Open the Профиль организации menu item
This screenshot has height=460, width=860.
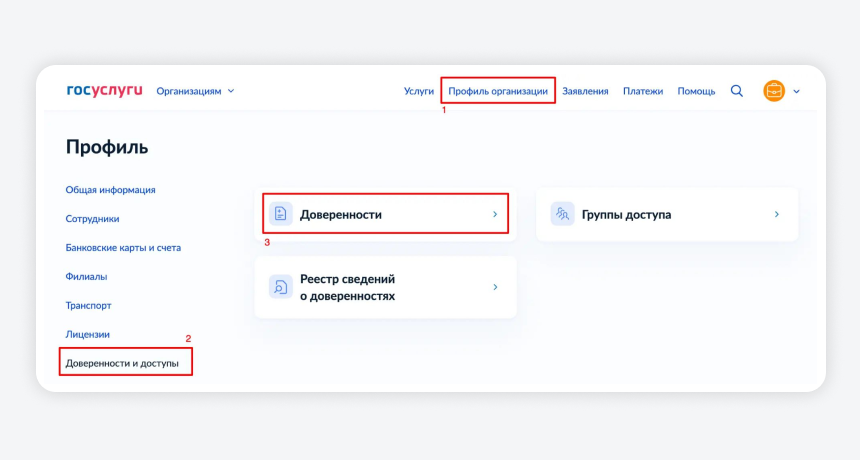[498, 91]
